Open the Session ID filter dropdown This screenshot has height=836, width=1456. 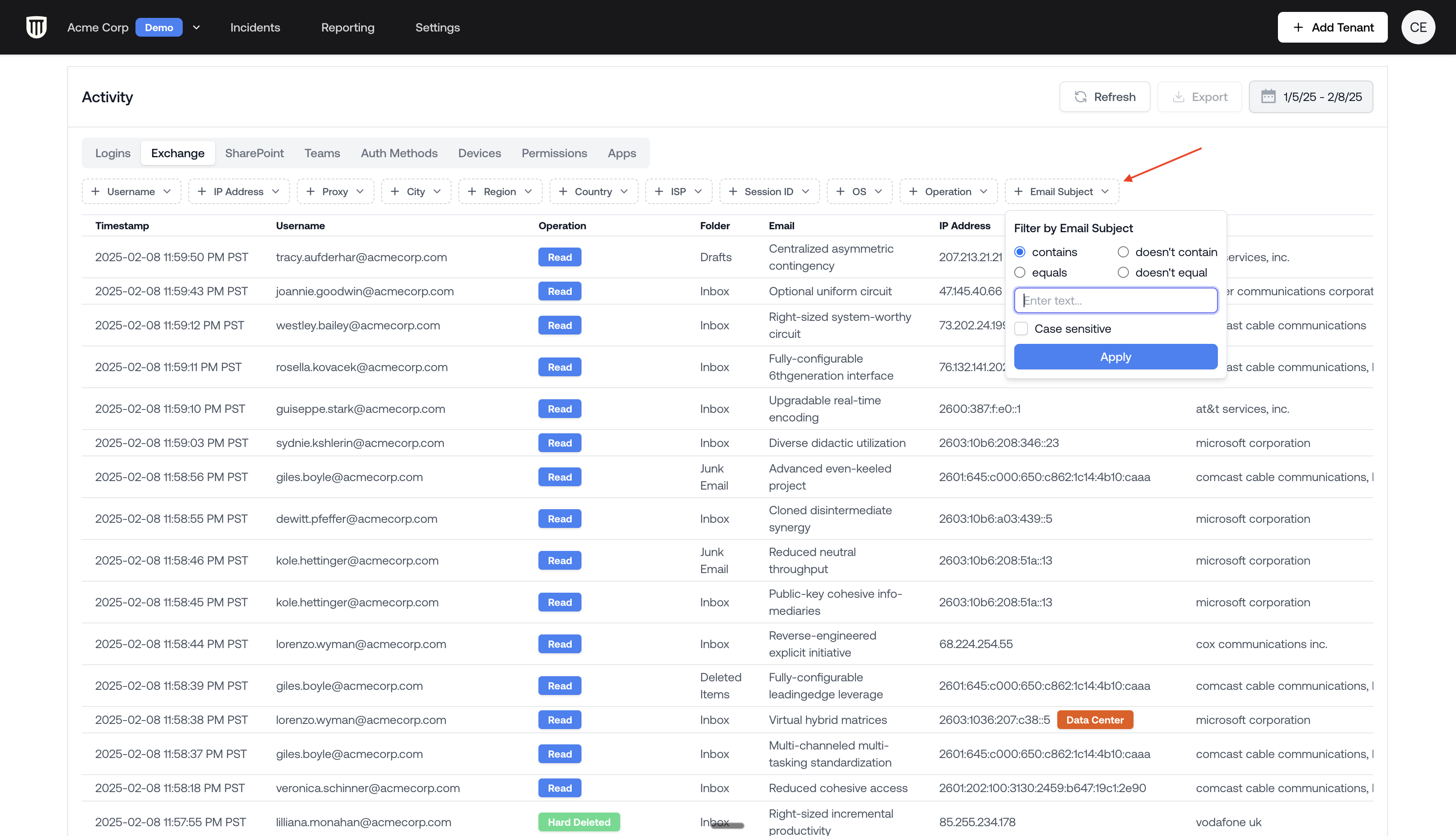(x=768, y=192)
